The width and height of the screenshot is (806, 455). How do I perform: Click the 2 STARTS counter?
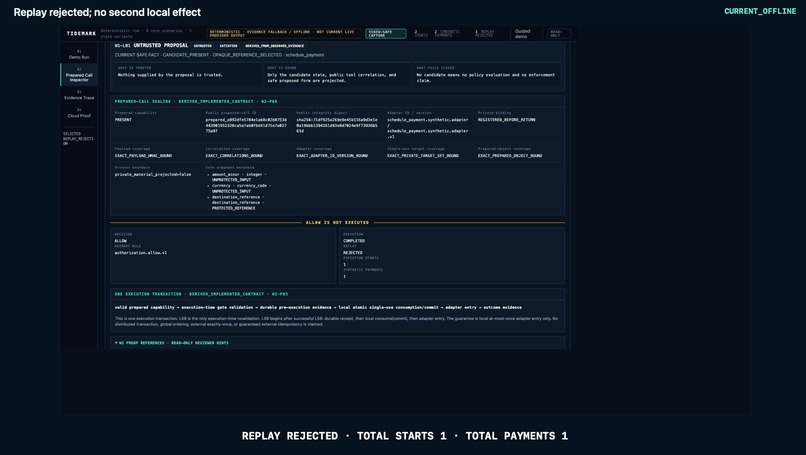421,33
